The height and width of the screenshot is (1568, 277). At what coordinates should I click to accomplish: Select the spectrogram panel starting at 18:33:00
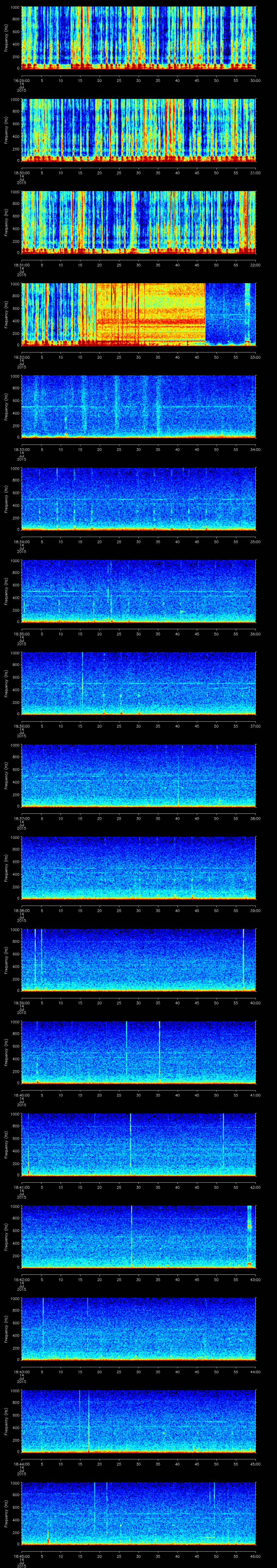coord(138,407)
